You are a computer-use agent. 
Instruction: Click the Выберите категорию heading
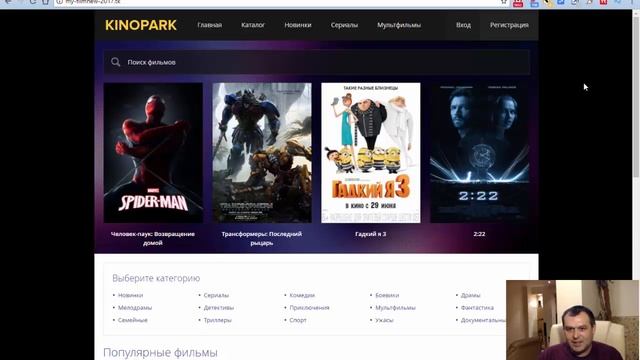pos(156,278)
